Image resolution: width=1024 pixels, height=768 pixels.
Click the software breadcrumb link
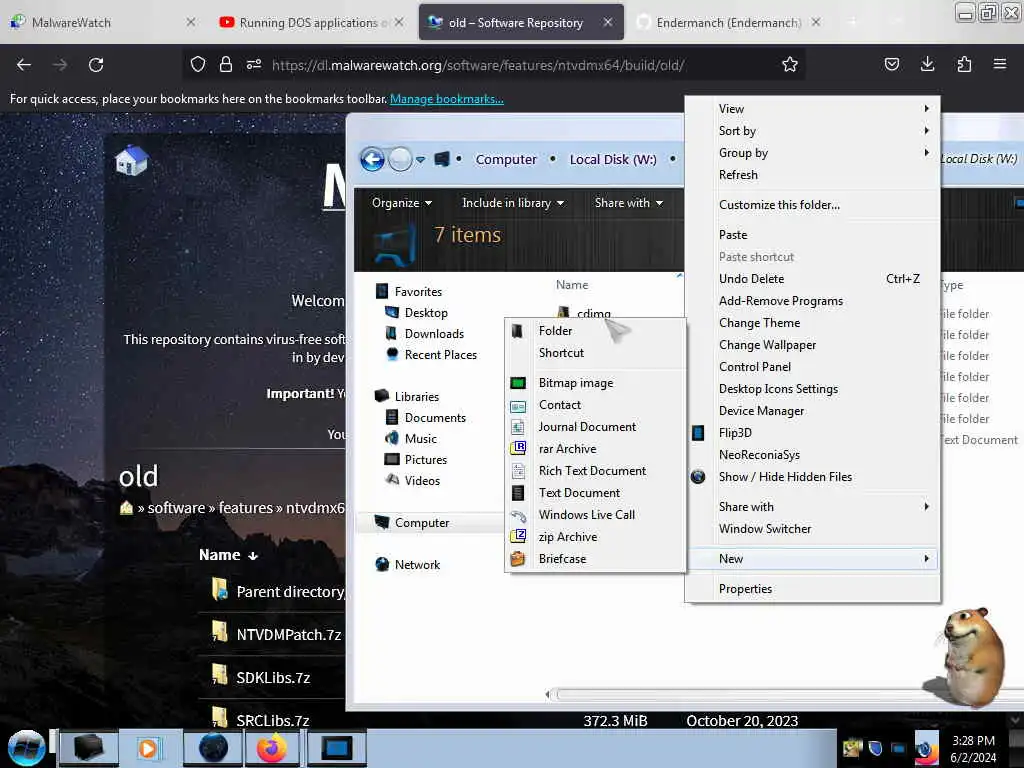click(176, 508)
